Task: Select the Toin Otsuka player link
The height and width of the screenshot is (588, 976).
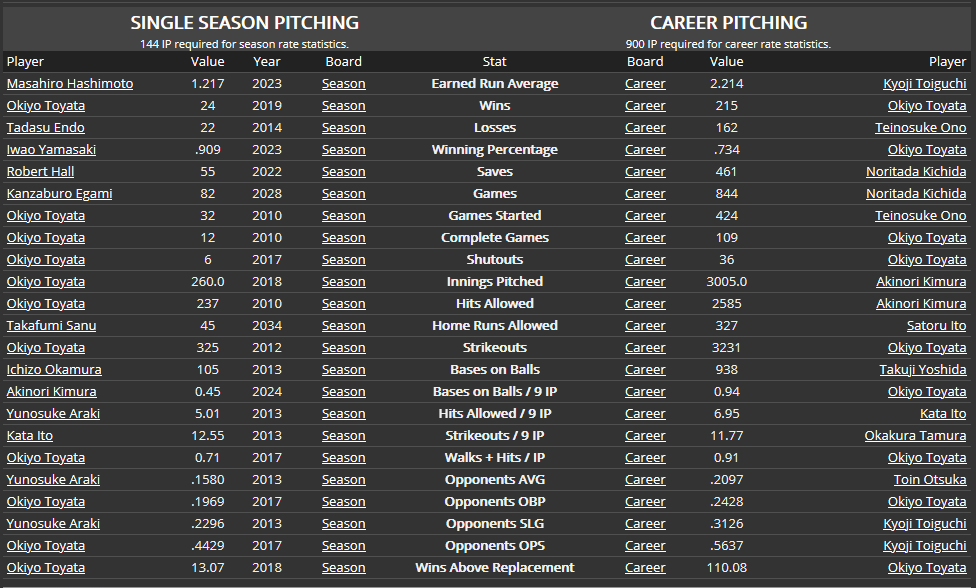Action: click(930, 480)
